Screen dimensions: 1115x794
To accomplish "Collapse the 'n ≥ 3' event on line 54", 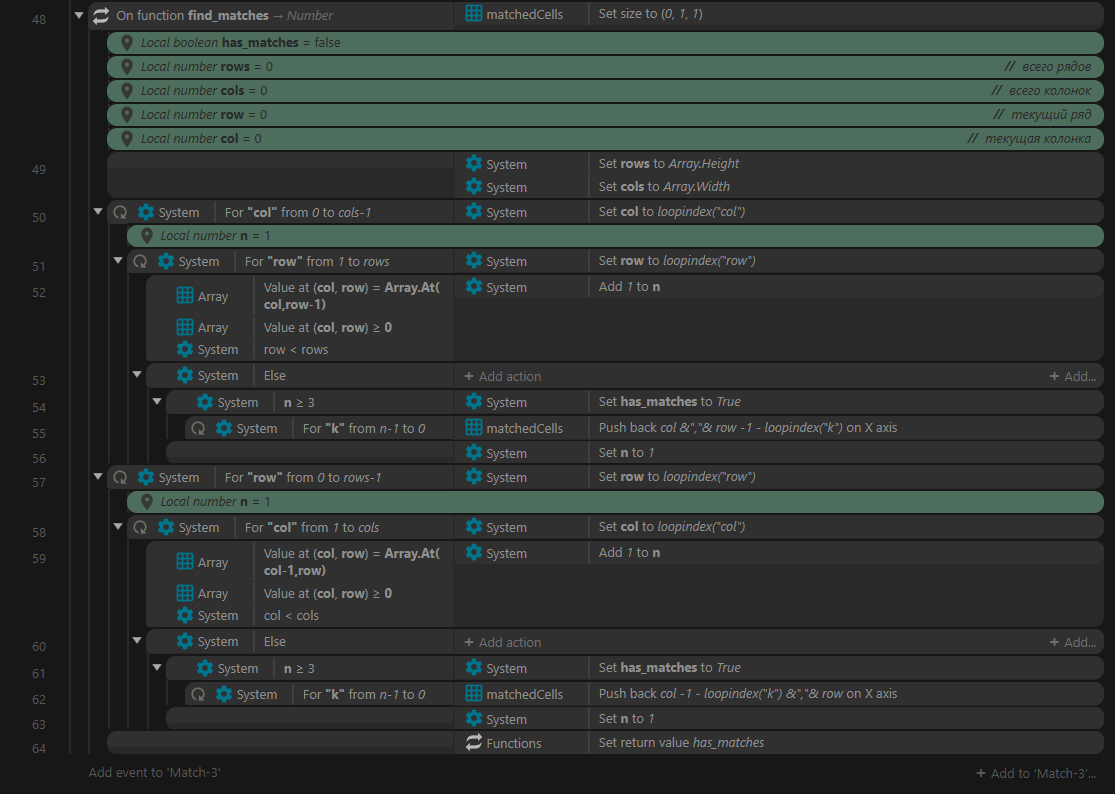I will pyautogui.click(x=157, y=401).
